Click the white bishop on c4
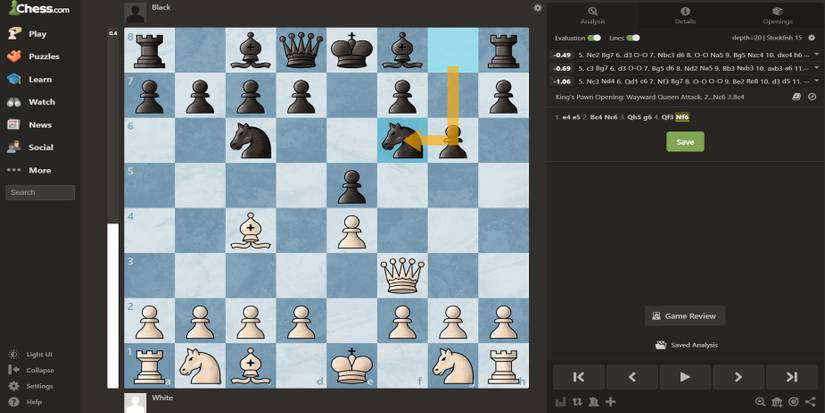The image size is (825, 413). 251,230
